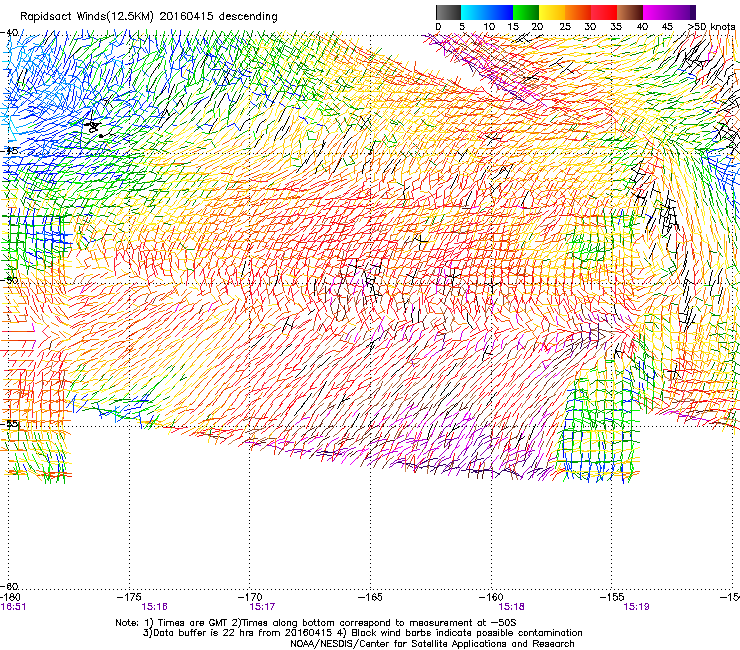Click the '-180' longitude axis label
The image size is (740, 650).
pyautogui.click(x=10, y=597)
